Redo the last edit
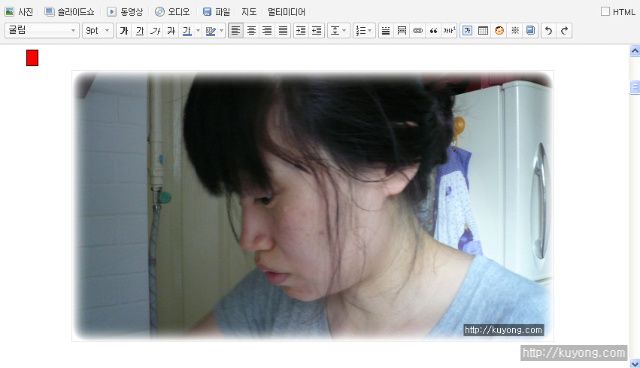 coord(564,31)
